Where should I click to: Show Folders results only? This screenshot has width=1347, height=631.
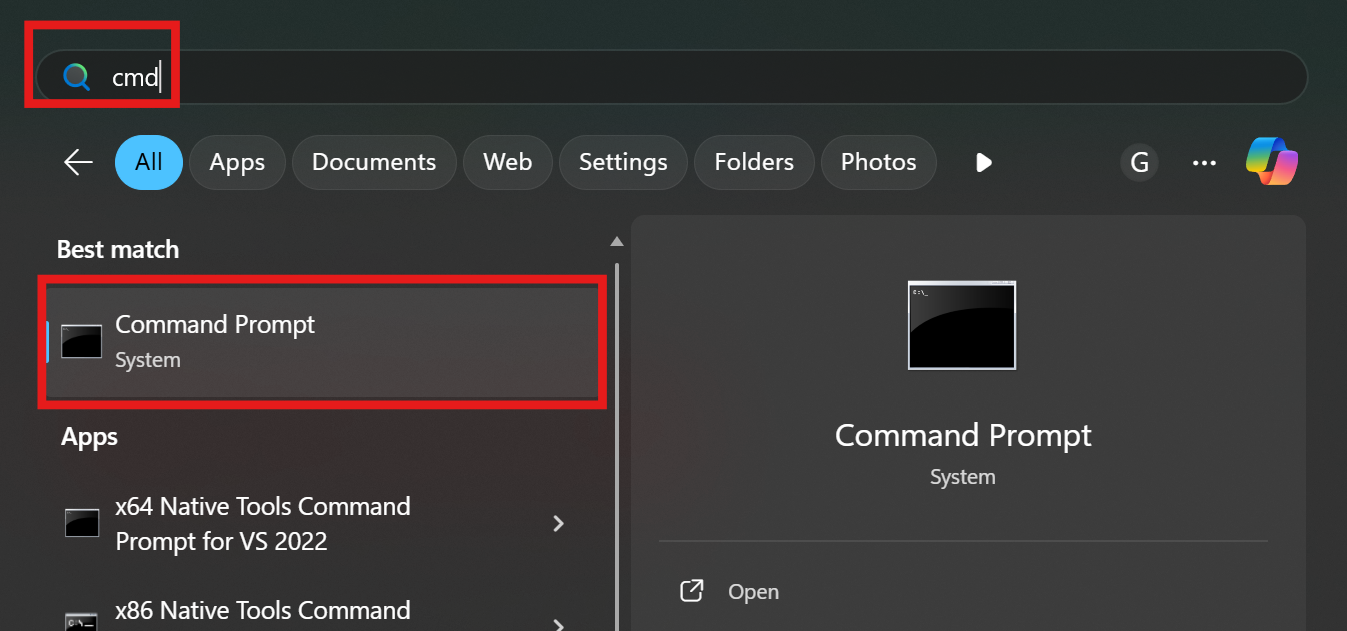point(754,162)
